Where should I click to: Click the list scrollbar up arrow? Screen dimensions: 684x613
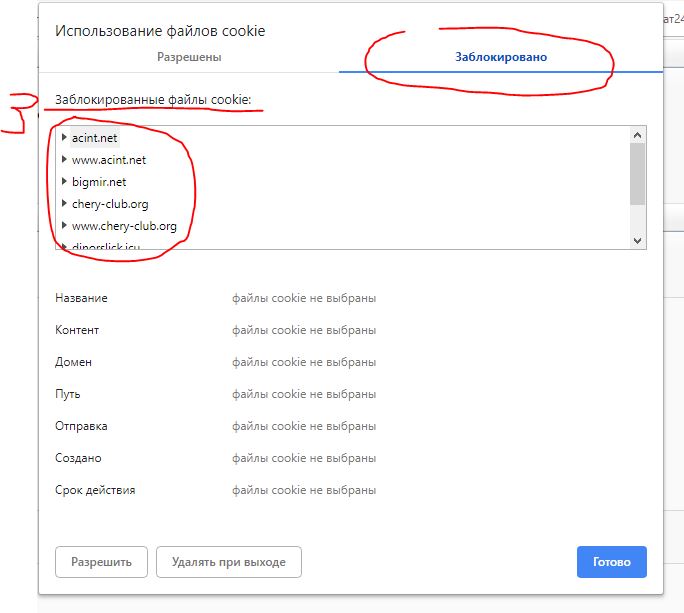coord(637,135)
